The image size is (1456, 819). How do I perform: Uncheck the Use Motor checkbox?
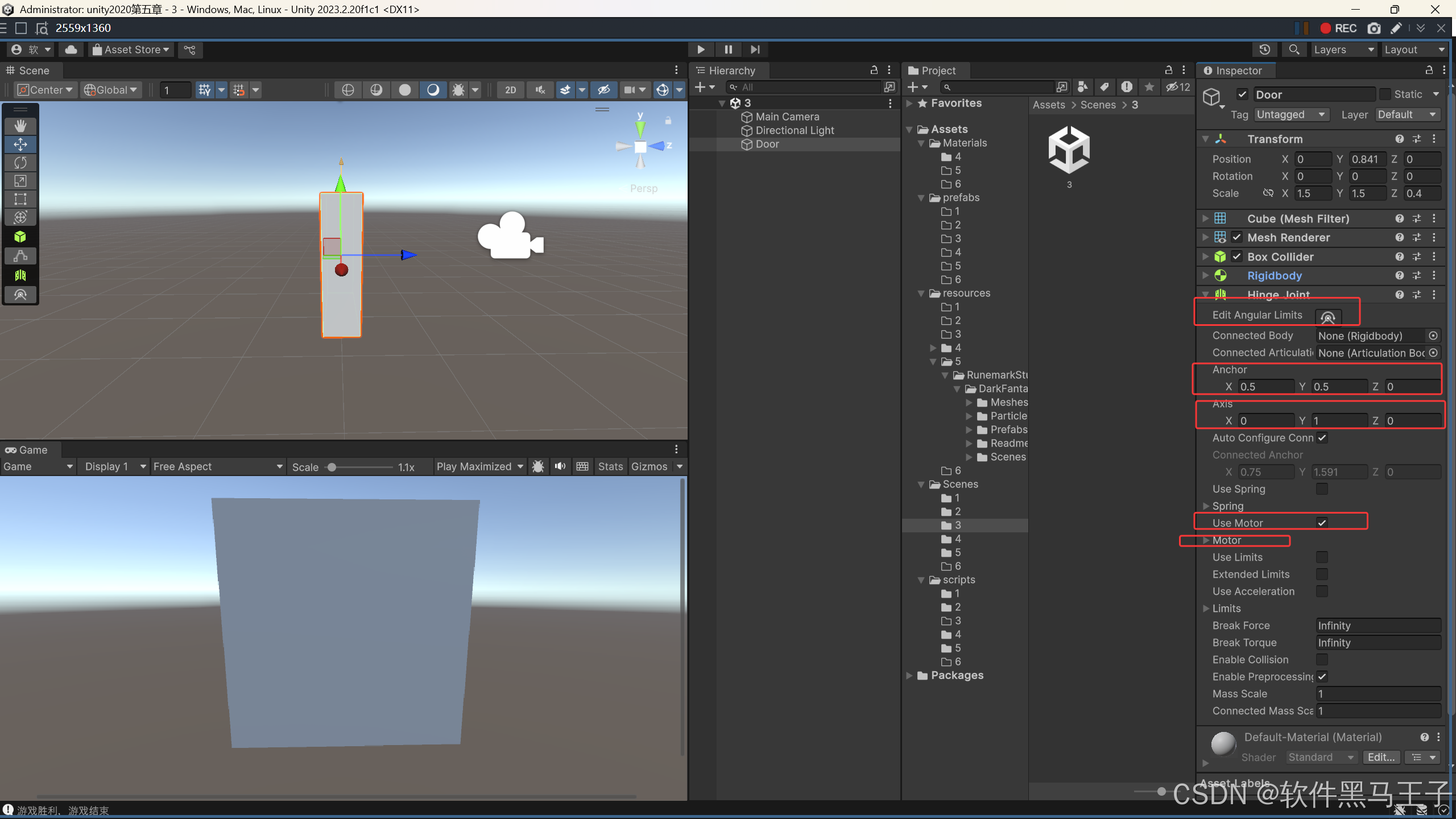1322,523
